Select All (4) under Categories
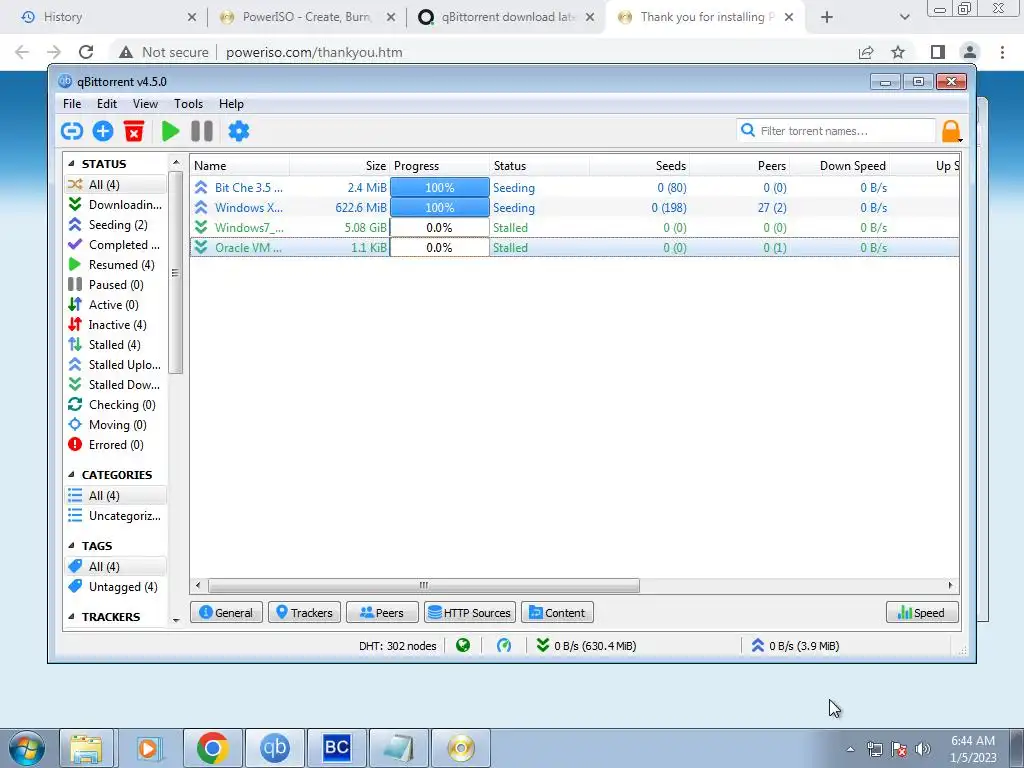 pyautogui.click(x=116, y=496)
